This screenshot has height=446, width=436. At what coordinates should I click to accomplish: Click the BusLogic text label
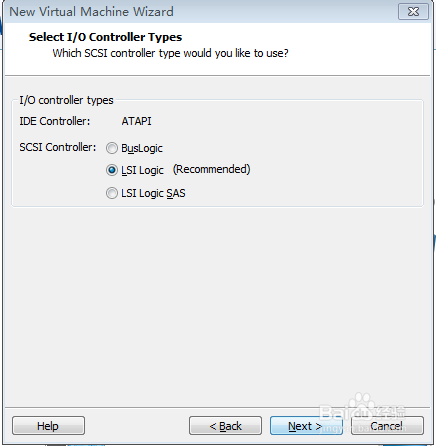142,148
